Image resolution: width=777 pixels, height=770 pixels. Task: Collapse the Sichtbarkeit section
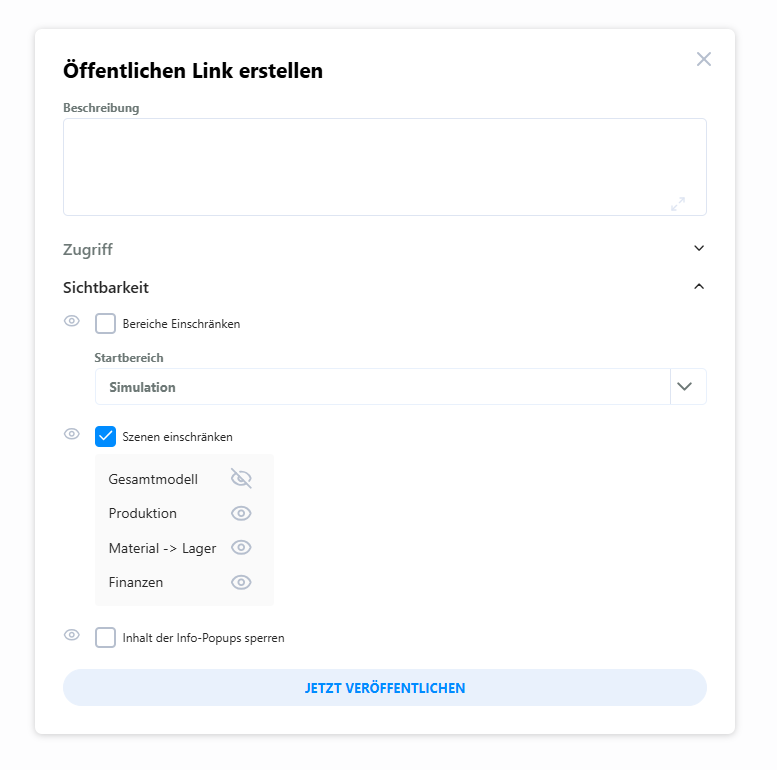pos(699,287)
